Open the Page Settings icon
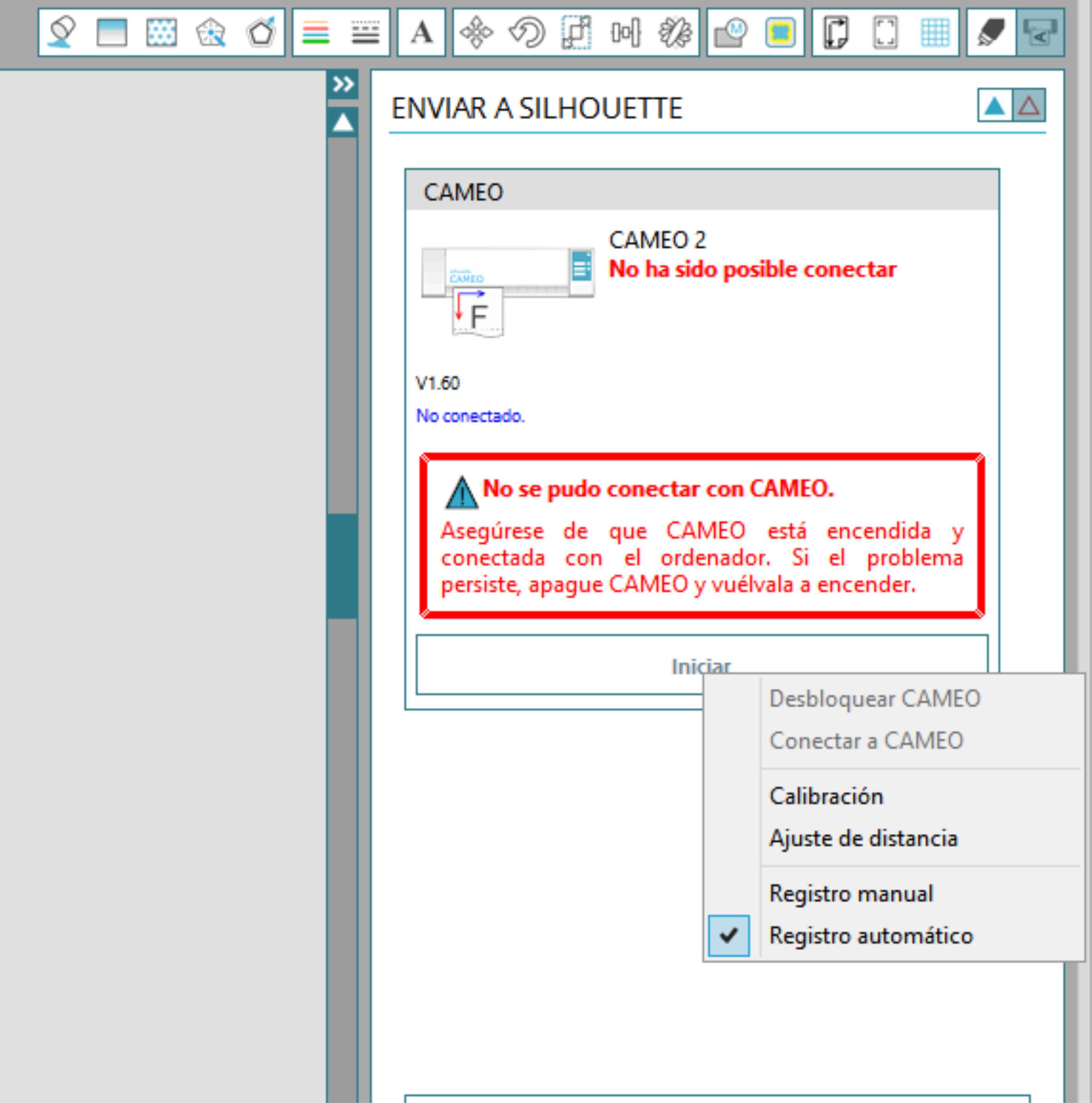1092x1103 pixels. click(x=836, y=32)
